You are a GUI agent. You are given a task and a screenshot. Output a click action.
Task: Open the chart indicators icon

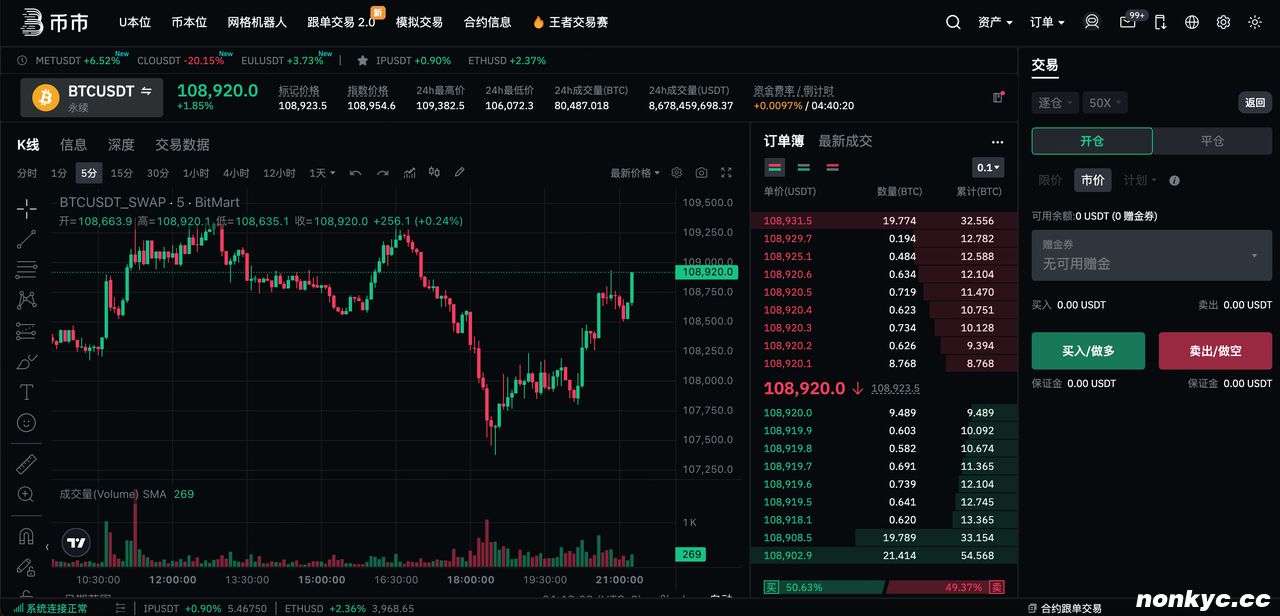click(409, 173)
